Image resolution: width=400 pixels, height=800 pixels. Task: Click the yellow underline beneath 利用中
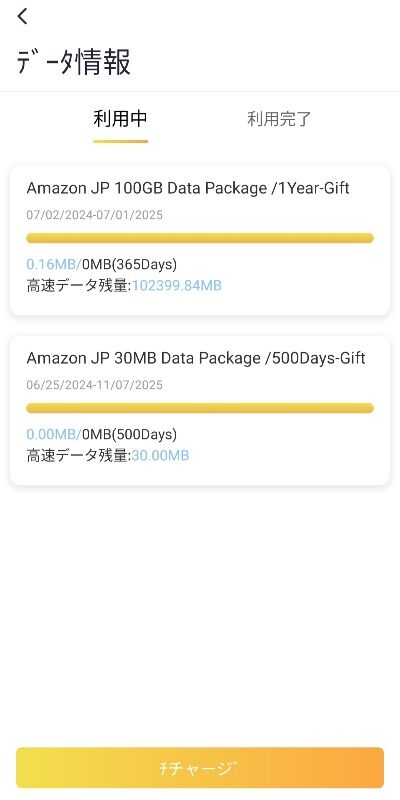click(x=120, y=141)
